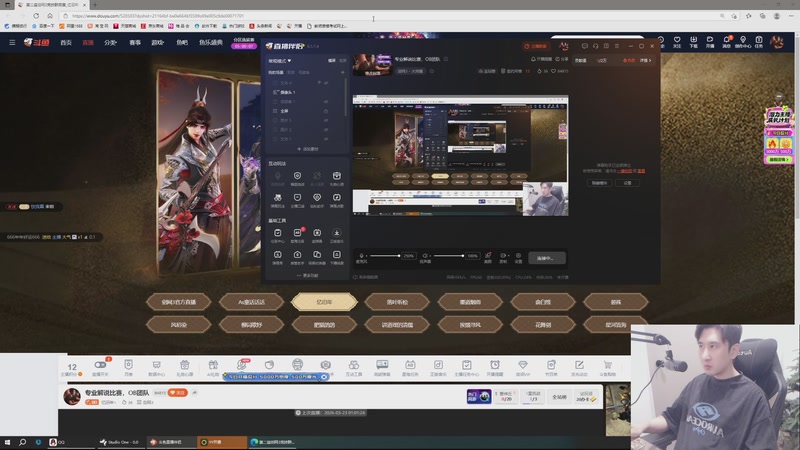Click the 100% speaker volume value

point(472,256)
